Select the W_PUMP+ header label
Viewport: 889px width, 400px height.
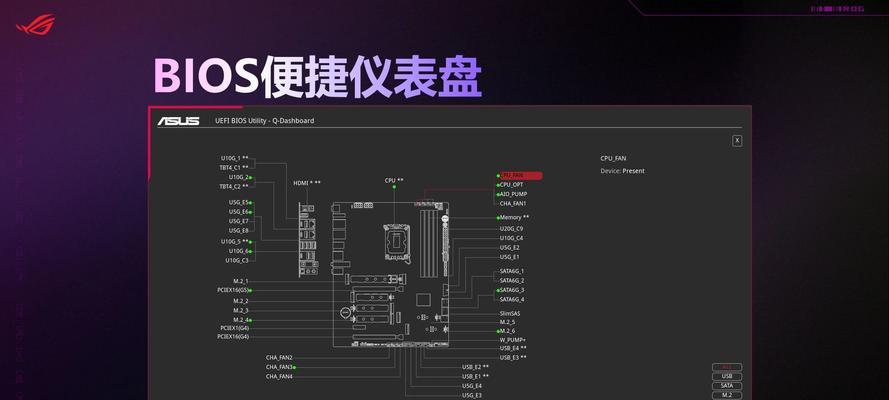tap(513, 340)
